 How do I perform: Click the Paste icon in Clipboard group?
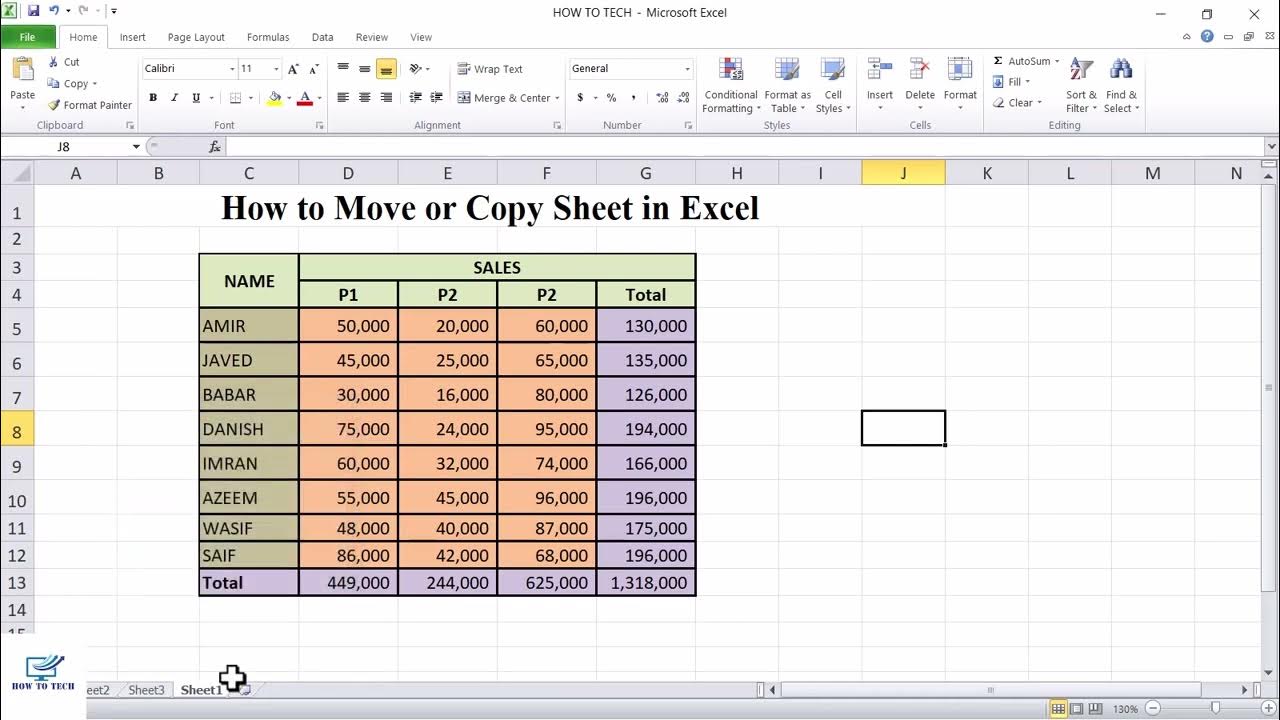point(22,71)
